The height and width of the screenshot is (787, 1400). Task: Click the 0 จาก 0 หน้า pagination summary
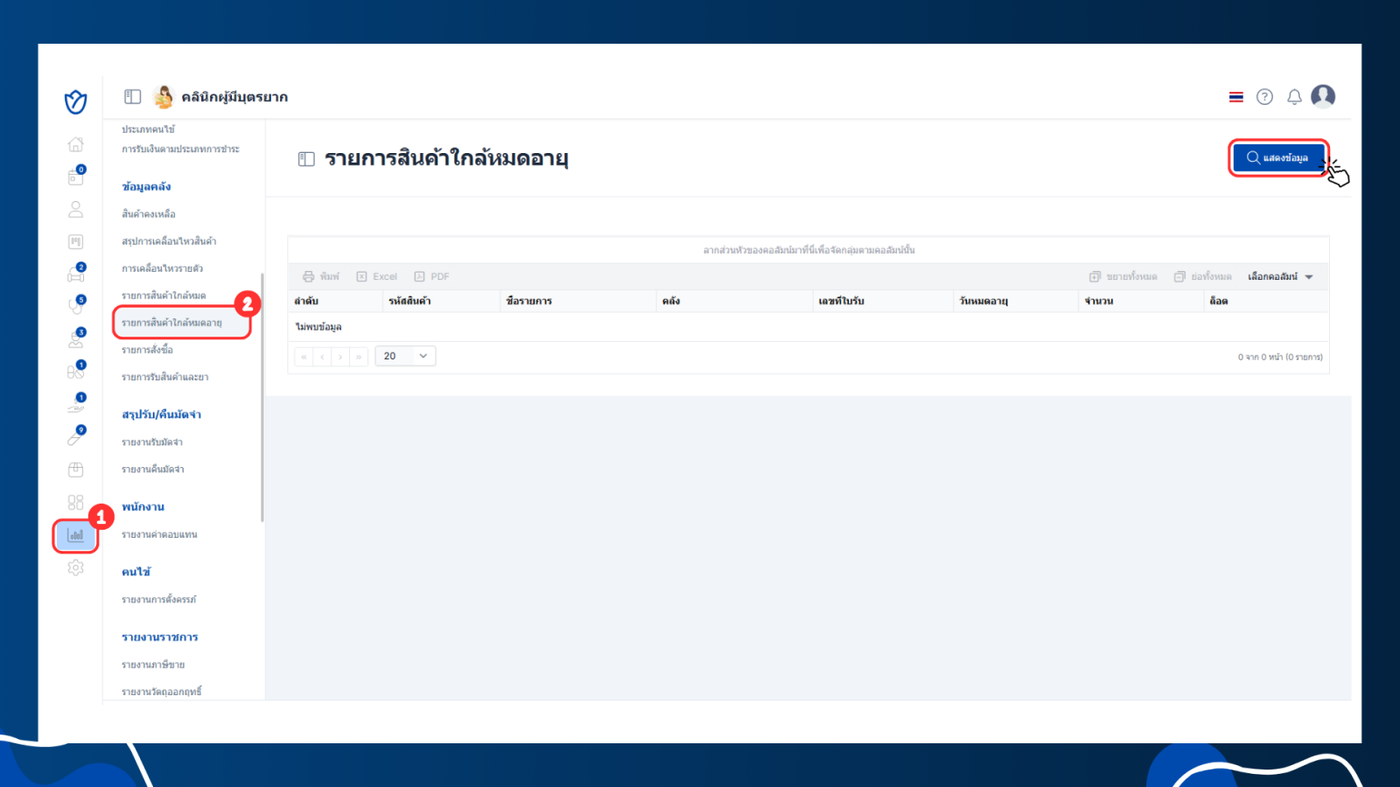[x=1280, y=357]
